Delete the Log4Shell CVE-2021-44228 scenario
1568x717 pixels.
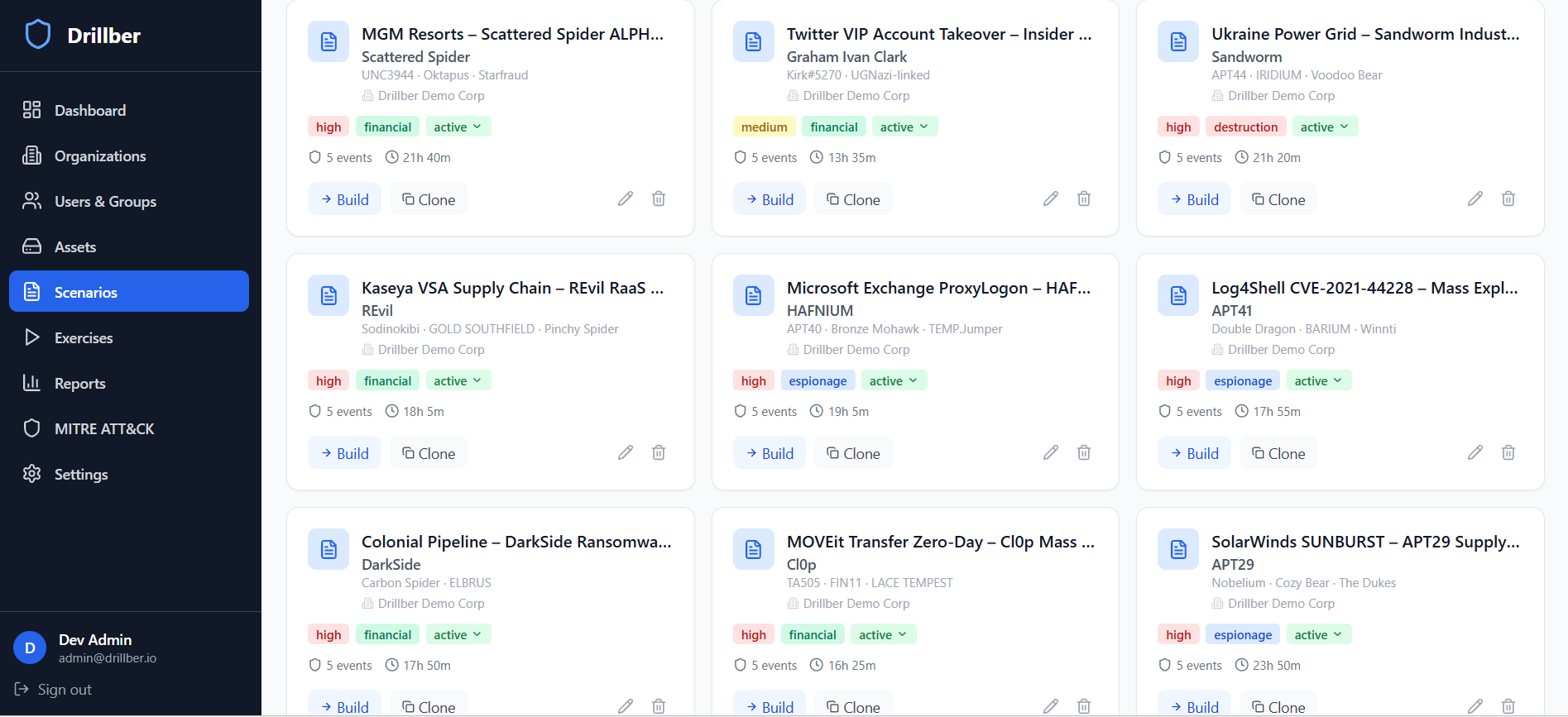coord(1508,452)
